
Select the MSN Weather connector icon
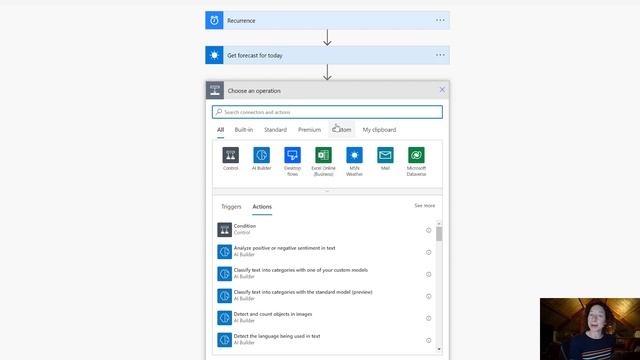[354, 155]
